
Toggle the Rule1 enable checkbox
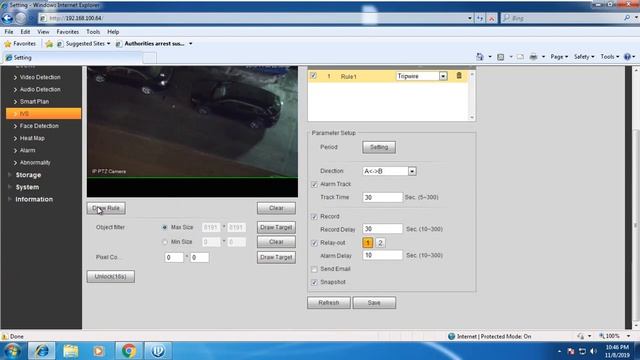tap(313, 76)
